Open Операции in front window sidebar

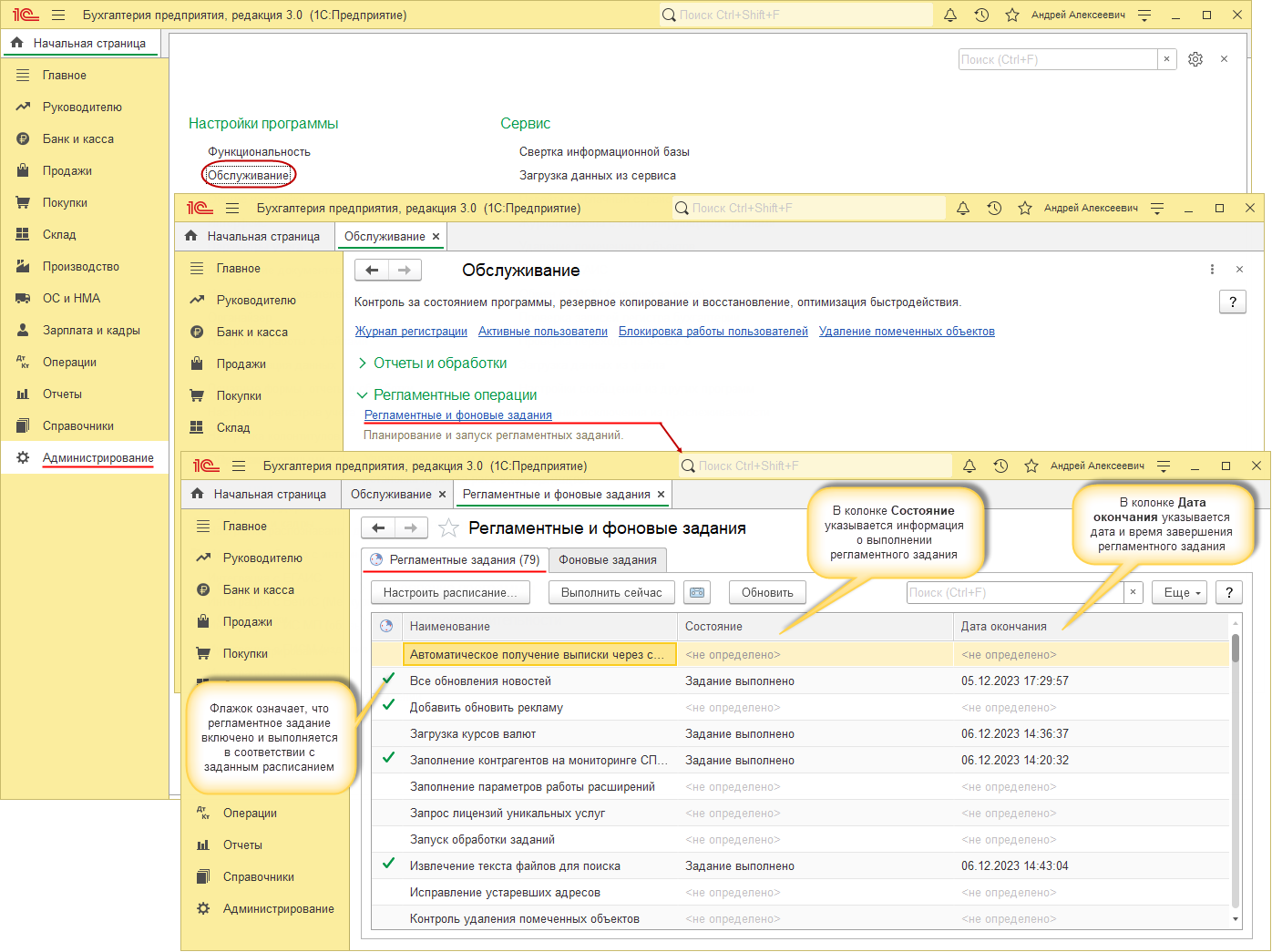tap(250, 813)
